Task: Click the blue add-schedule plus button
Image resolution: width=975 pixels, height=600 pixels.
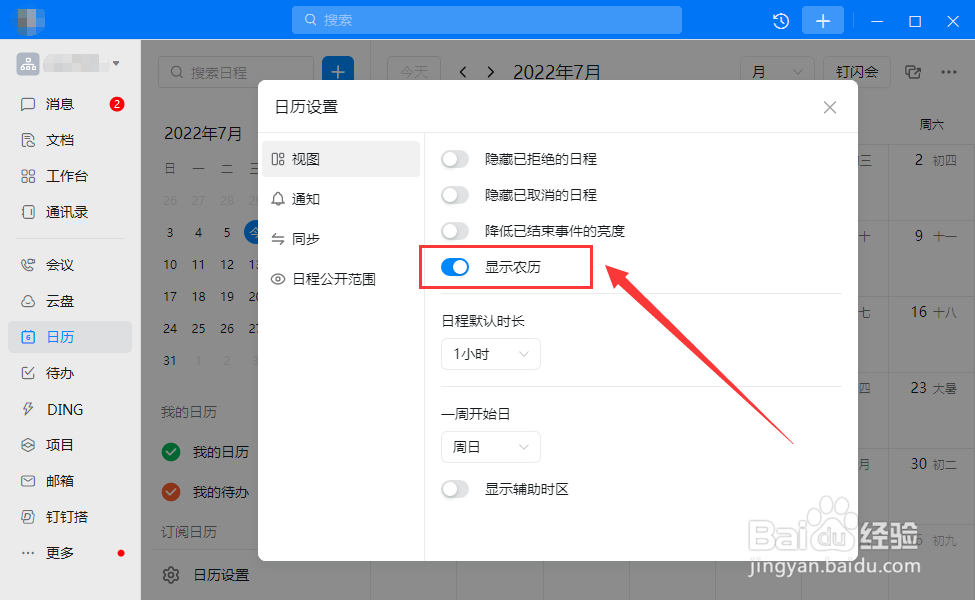Action: pos(338,72)
